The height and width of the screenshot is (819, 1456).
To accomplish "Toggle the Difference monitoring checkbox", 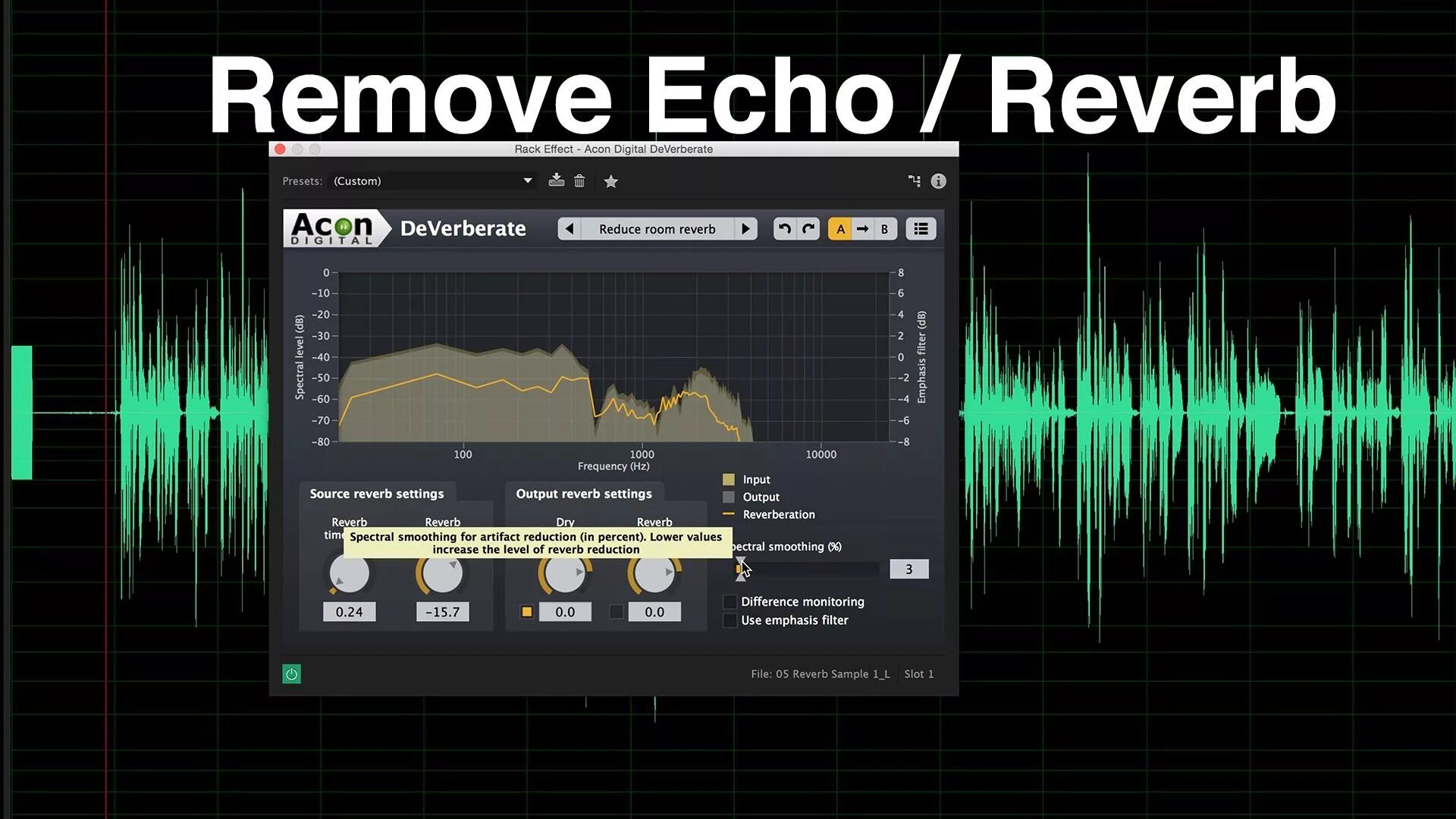I will [x=727, y=601].
